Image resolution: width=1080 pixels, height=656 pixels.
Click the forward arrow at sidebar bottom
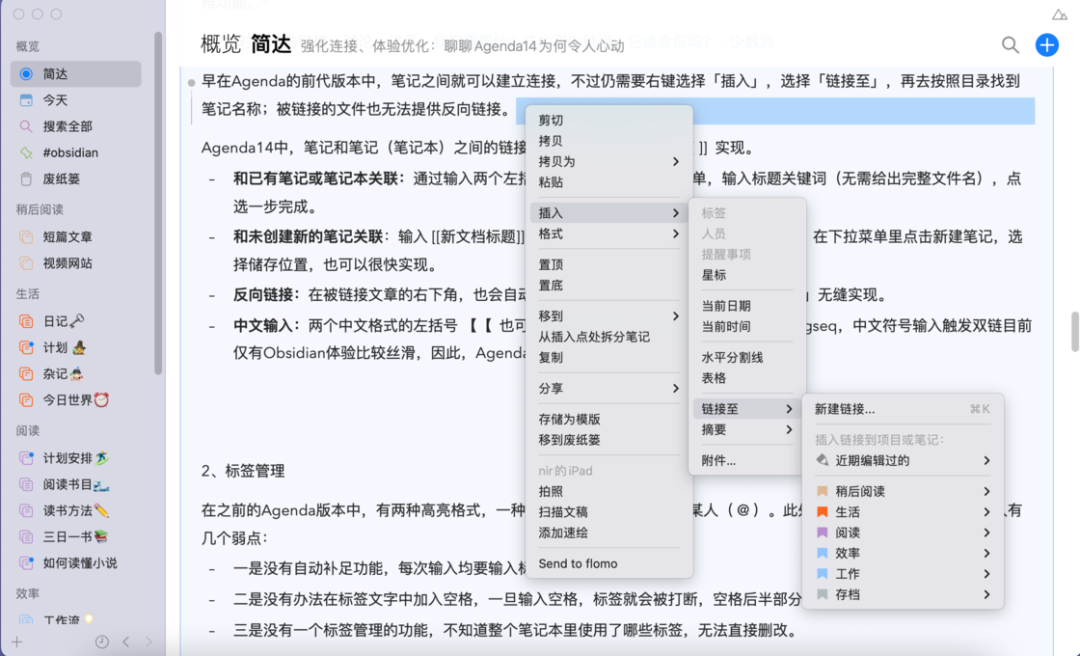click(x=149, y=642)
